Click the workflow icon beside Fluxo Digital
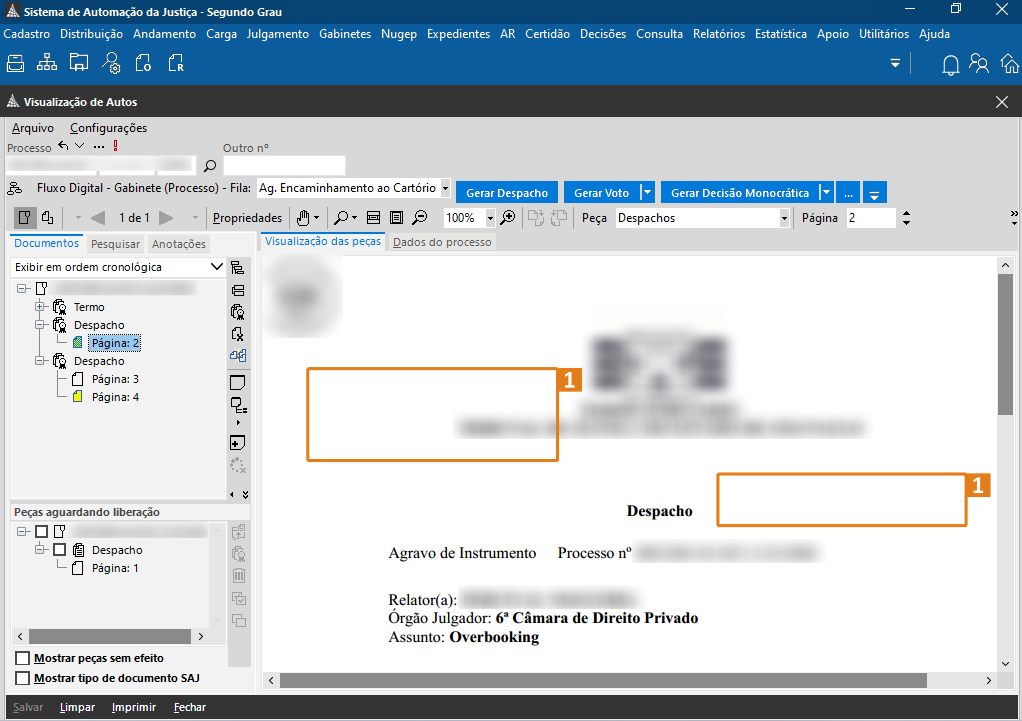The width and height of the screenshot is (1022, 721). pos(15,188)
